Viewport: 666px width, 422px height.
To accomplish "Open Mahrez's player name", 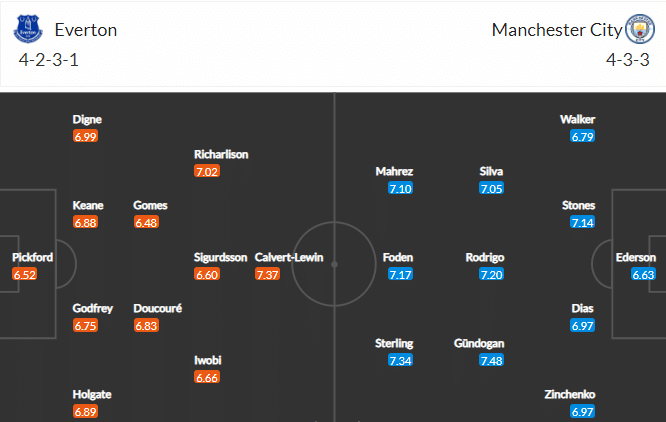I will 394,171.
